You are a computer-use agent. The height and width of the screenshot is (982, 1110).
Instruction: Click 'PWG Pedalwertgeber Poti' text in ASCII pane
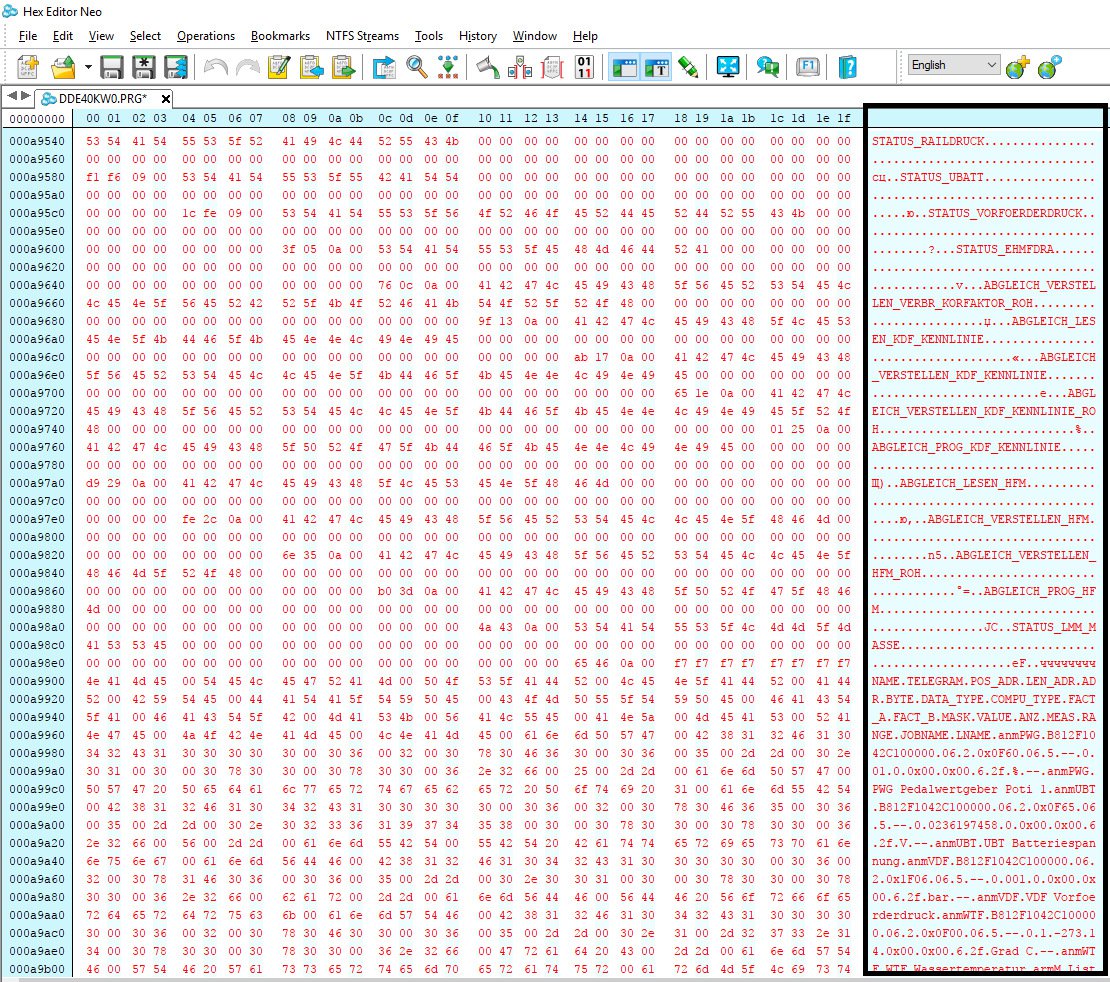pyautogui.click(x=953, y=789)
